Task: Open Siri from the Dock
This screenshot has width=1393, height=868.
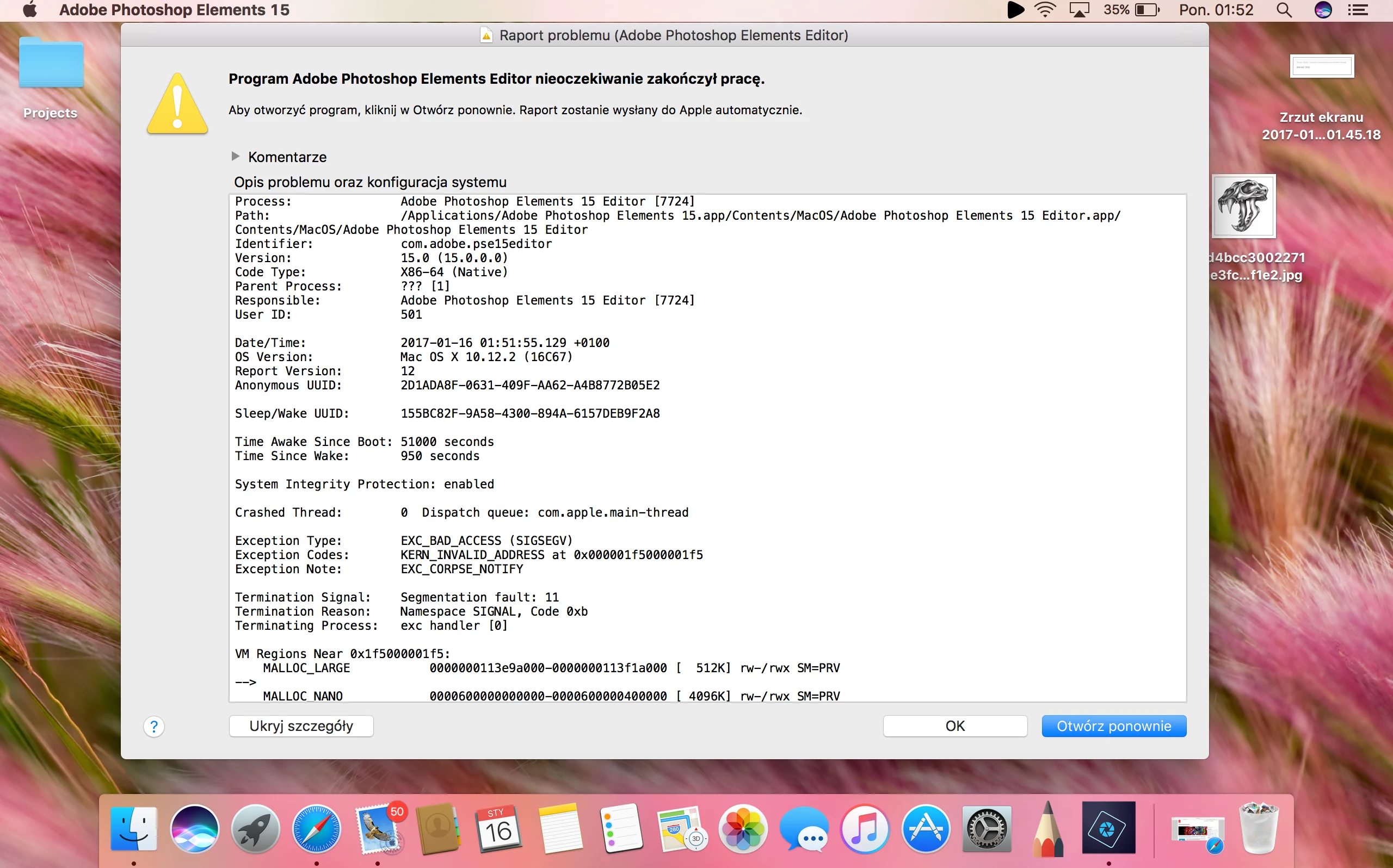Action: tap(195, 829)
